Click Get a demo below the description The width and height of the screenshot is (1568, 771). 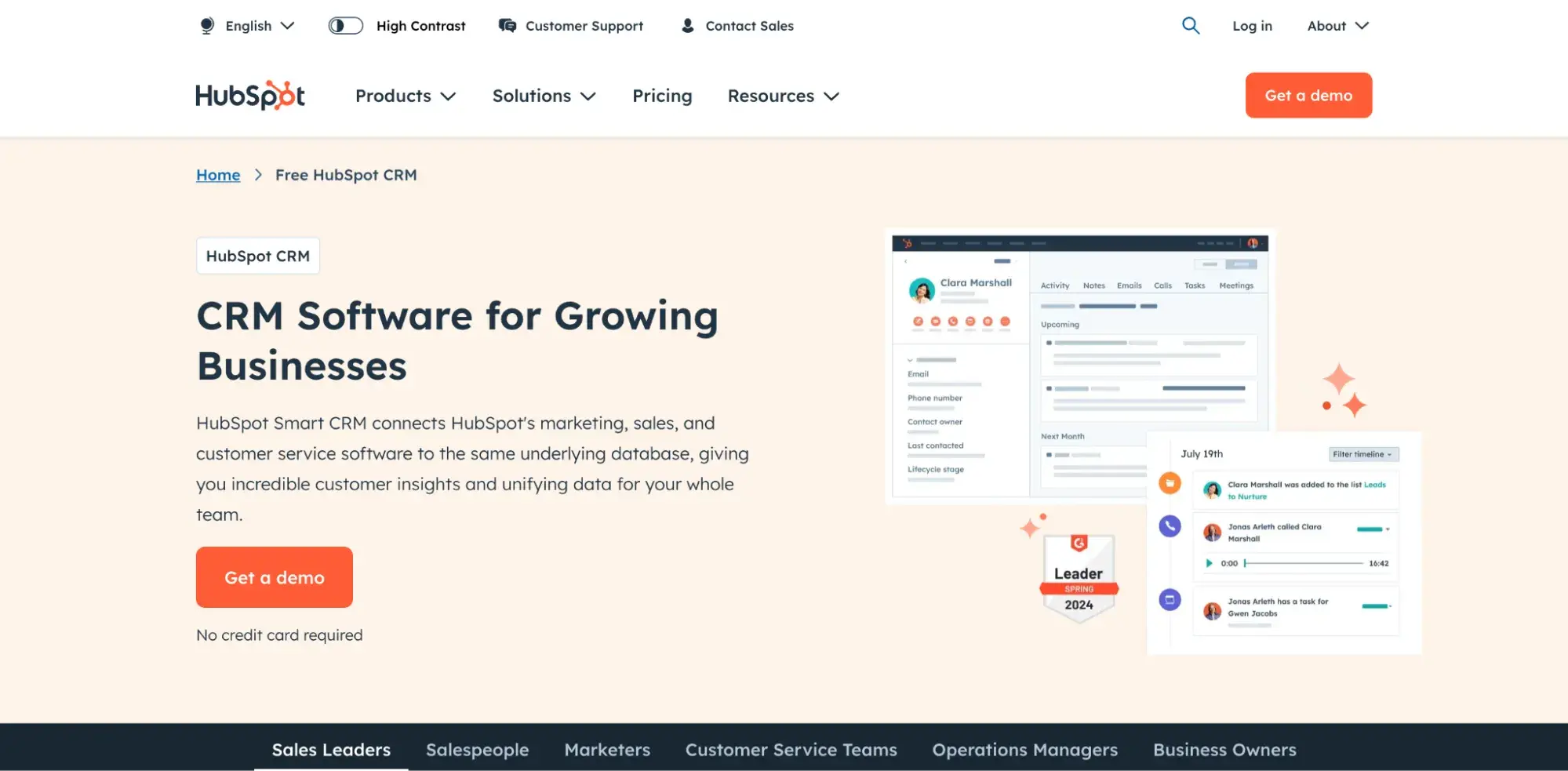point(275,577)
